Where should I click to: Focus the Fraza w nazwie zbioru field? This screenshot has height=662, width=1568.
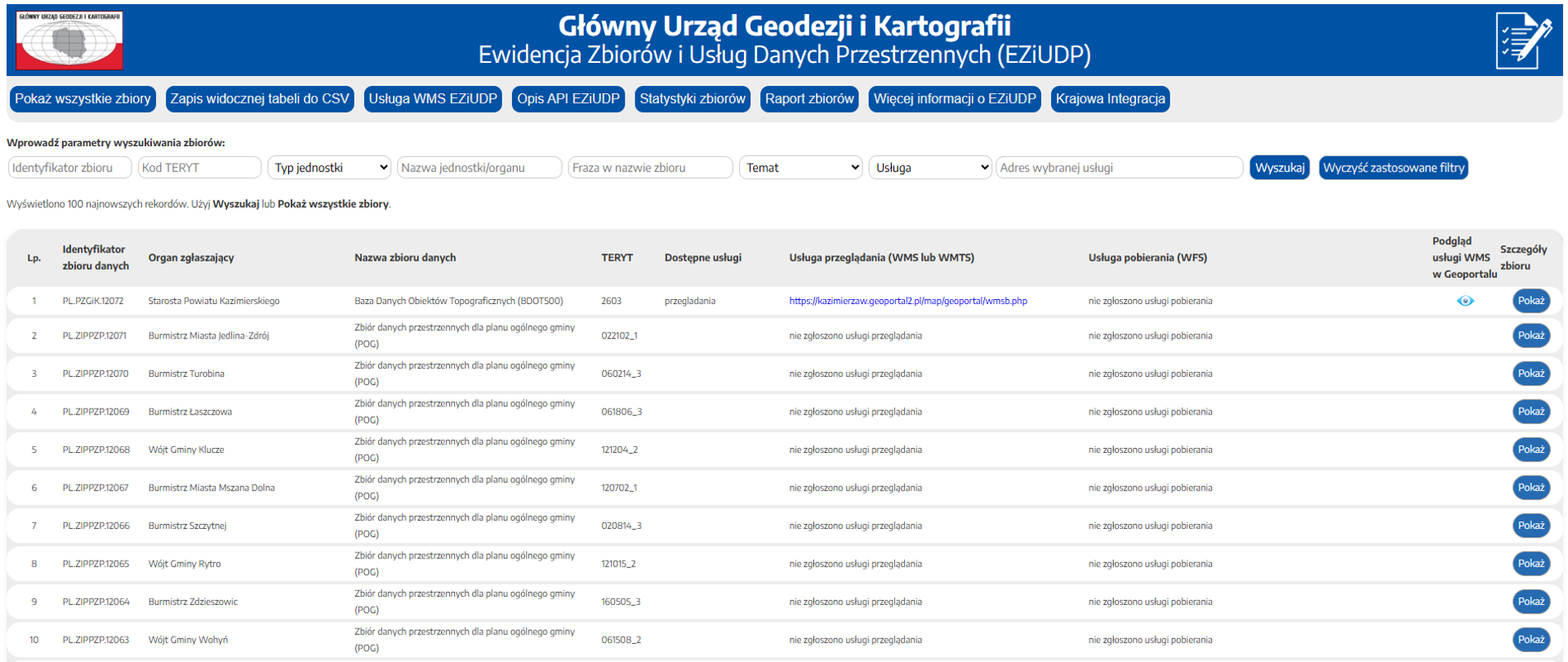click(650, 168)
